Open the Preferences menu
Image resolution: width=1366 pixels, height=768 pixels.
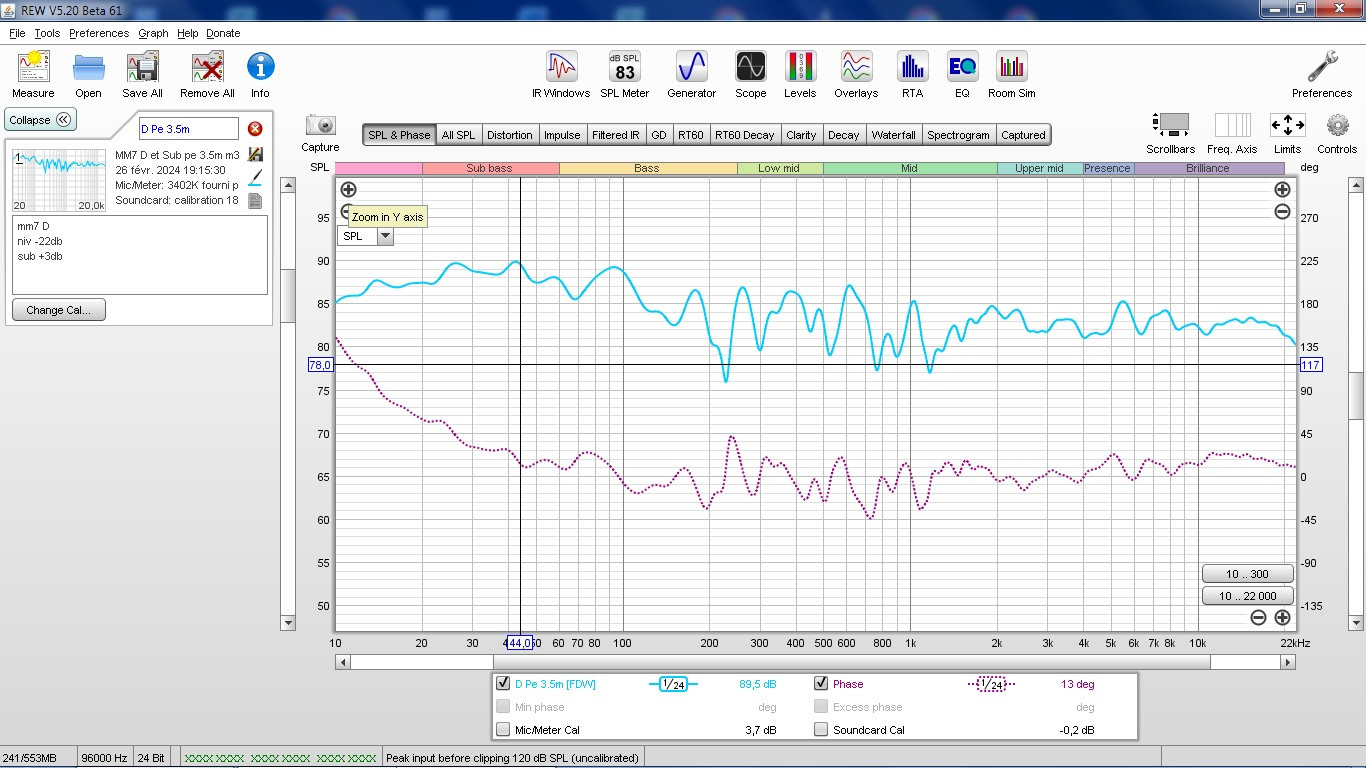[98, 33]
